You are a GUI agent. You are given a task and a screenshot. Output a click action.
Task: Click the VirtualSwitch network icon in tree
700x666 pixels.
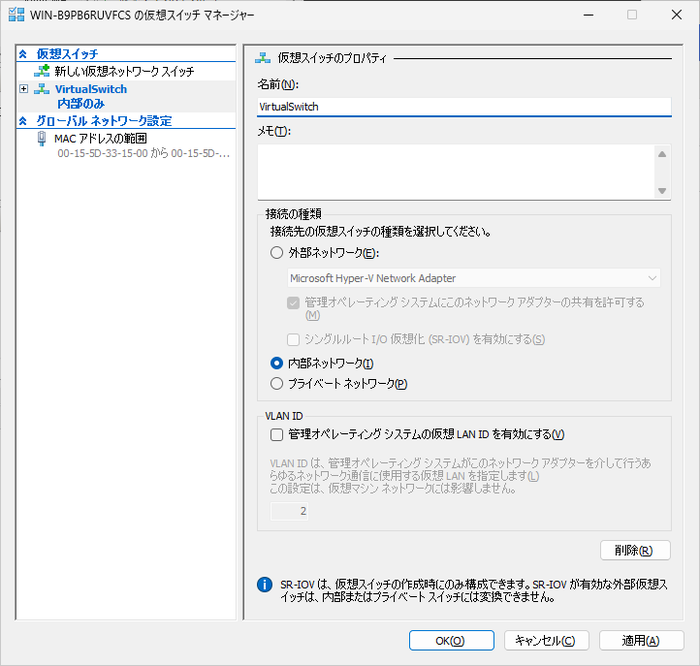[42, 89]
